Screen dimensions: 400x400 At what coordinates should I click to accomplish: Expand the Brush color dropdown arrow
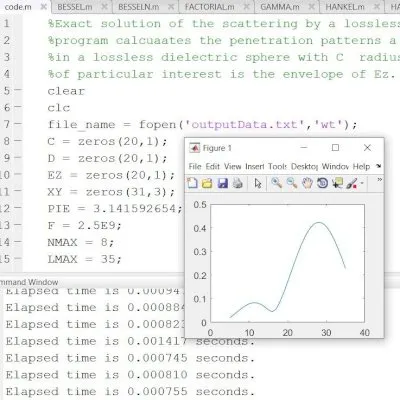pyautogui.click(x=362, y=183)
